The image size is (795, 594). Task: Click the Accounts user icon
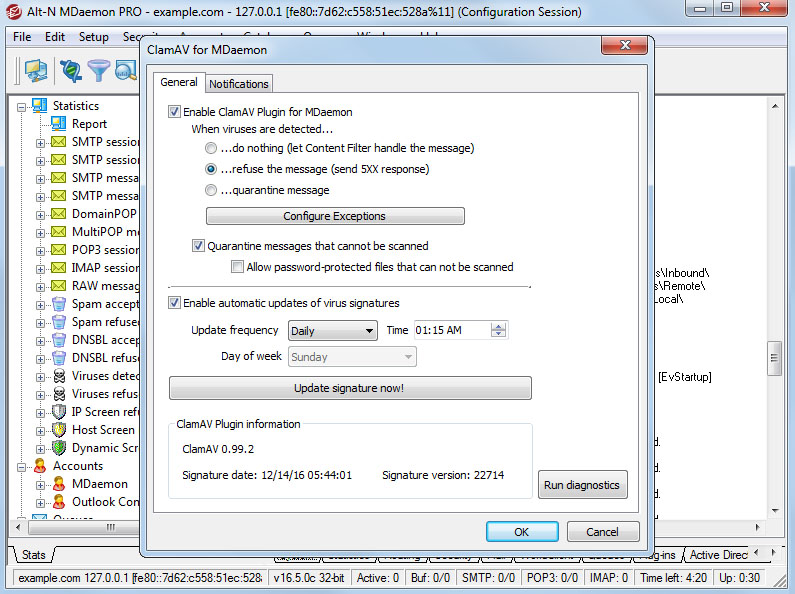point(40,466)
